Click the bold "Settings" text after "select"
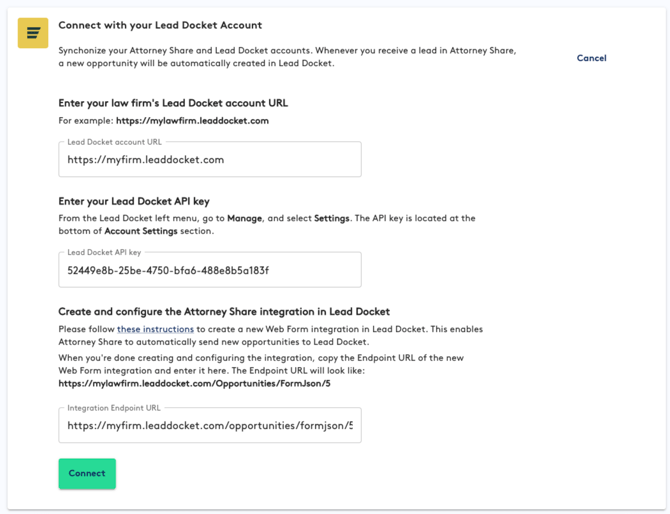This screenshot has width=670, height=514. (x=332, y=218)
